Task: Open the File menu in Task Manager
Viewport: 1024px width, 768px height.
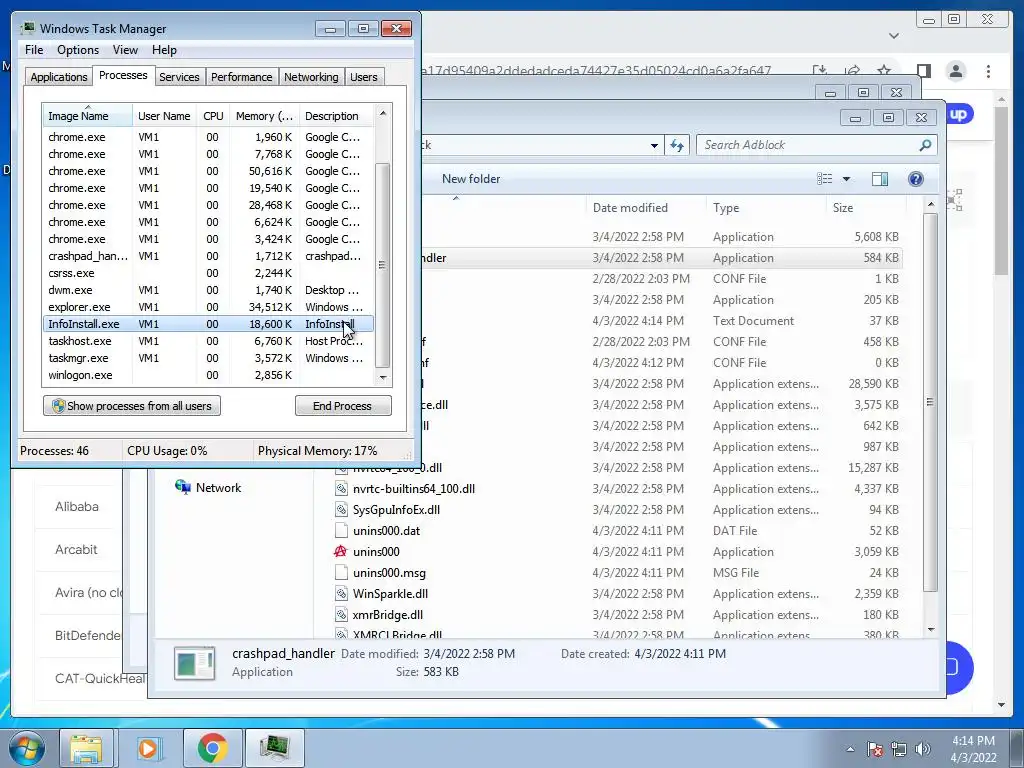Action: 34,50
